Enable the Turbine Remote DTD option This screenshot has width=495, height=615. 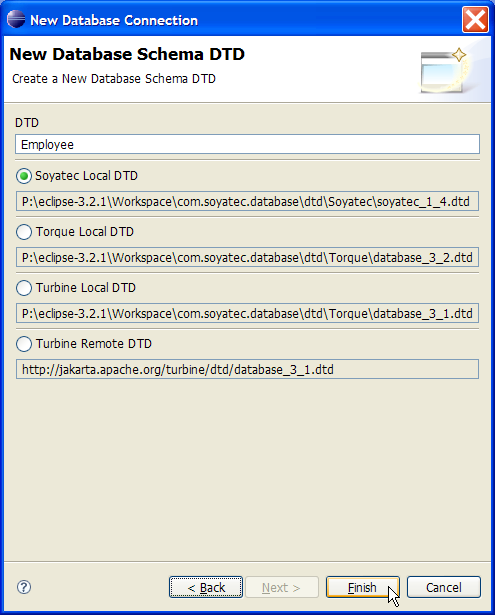pyautogui.click(x=24, y=344)
